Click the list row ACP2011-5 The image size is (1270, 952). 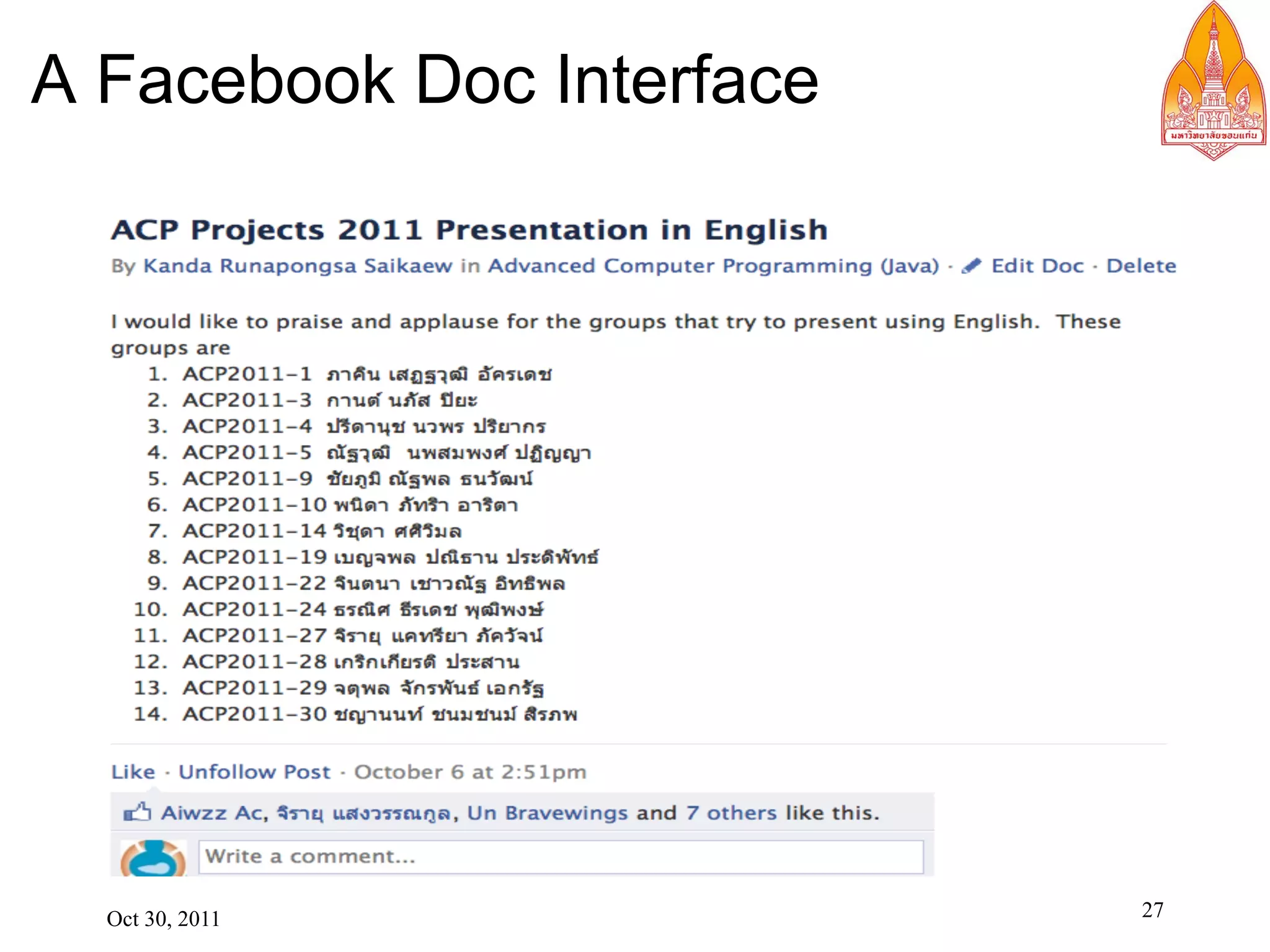click(369, 453)
